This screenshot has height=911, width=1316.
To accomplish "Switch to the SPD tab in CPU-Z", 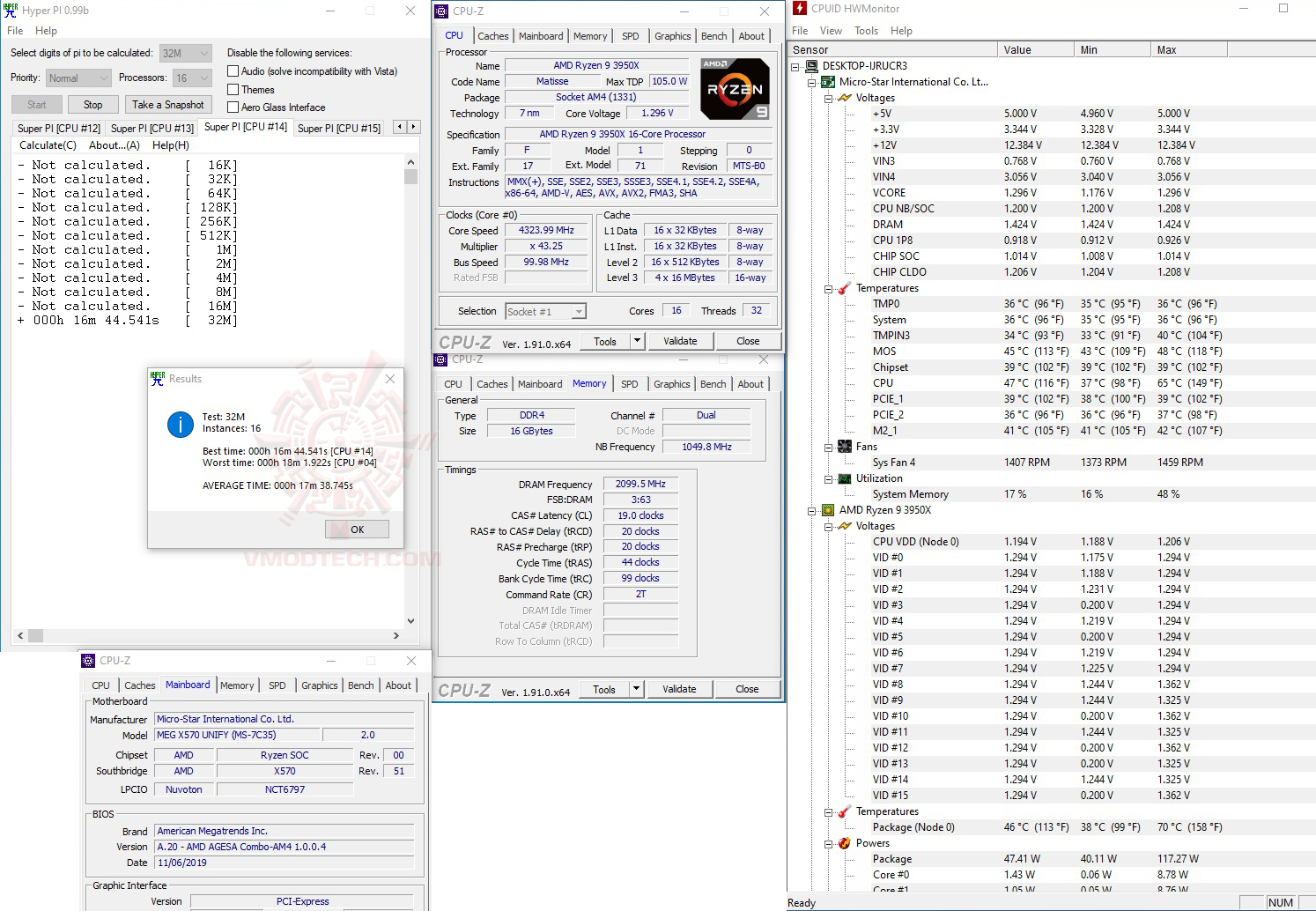I will click(x=629, y=36).
